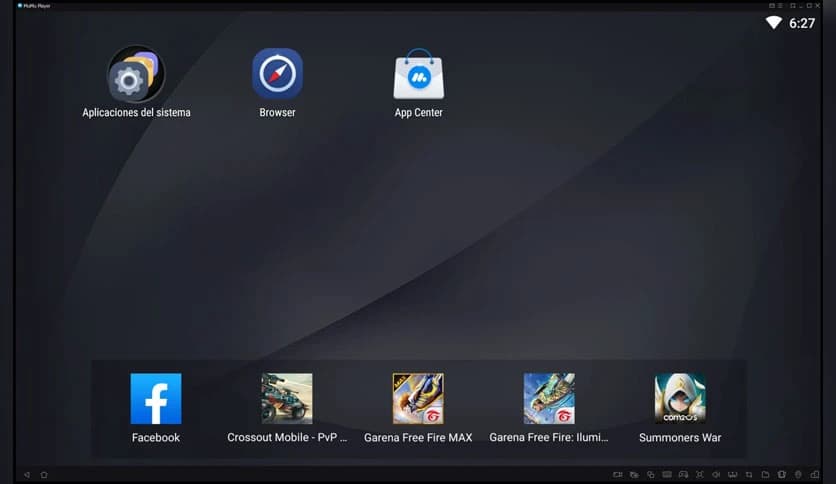Screen dimensions: 836x484
Task: Launch Facebook from the dock
Action: pos(156,399)
